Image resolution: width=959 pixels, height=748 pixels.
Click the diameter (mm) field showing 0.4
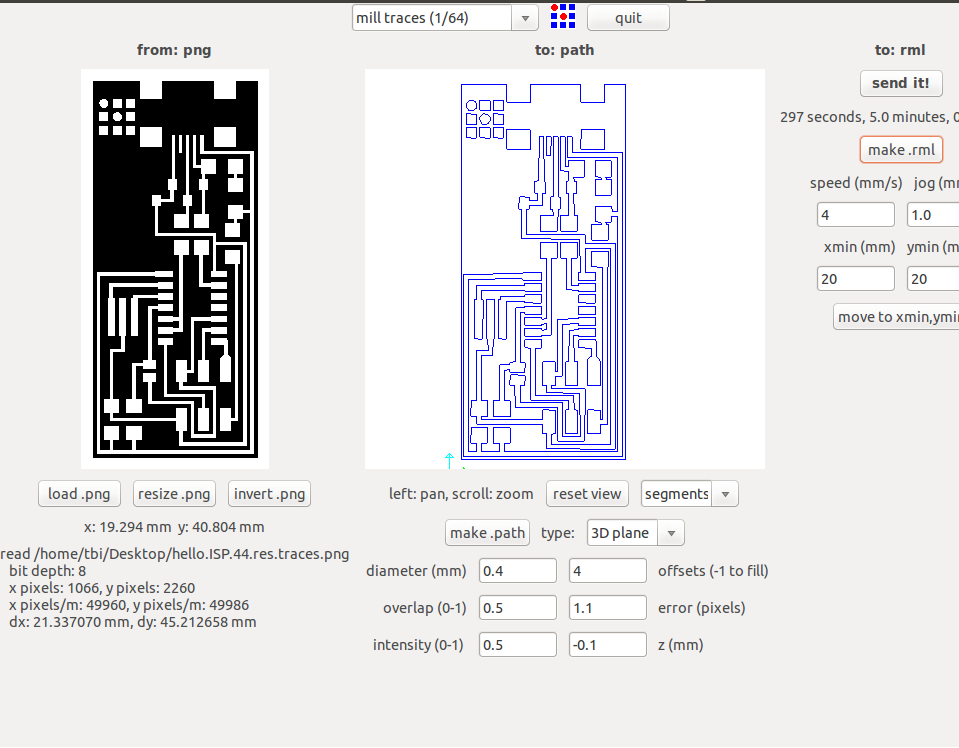pos(517,571)
